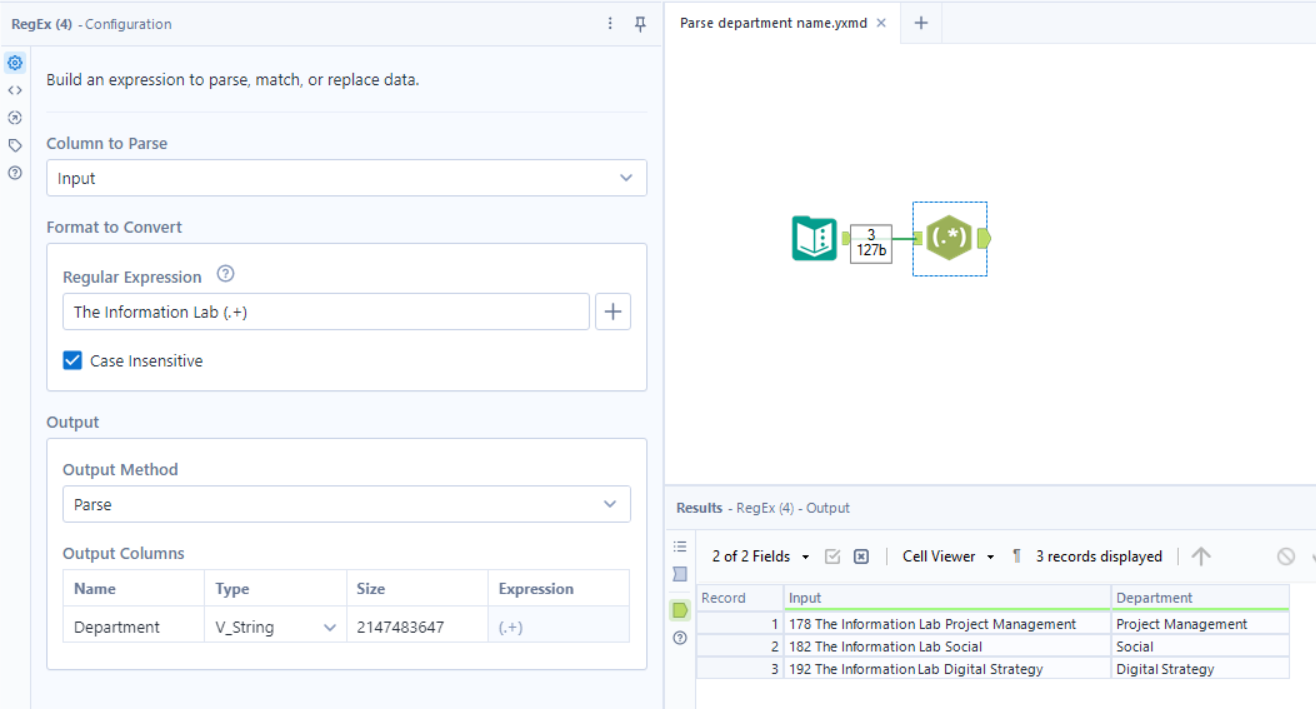1316x709 pixels.
Task: Click the select-all fields checkmark icon
Action: (x=832, y=556)
